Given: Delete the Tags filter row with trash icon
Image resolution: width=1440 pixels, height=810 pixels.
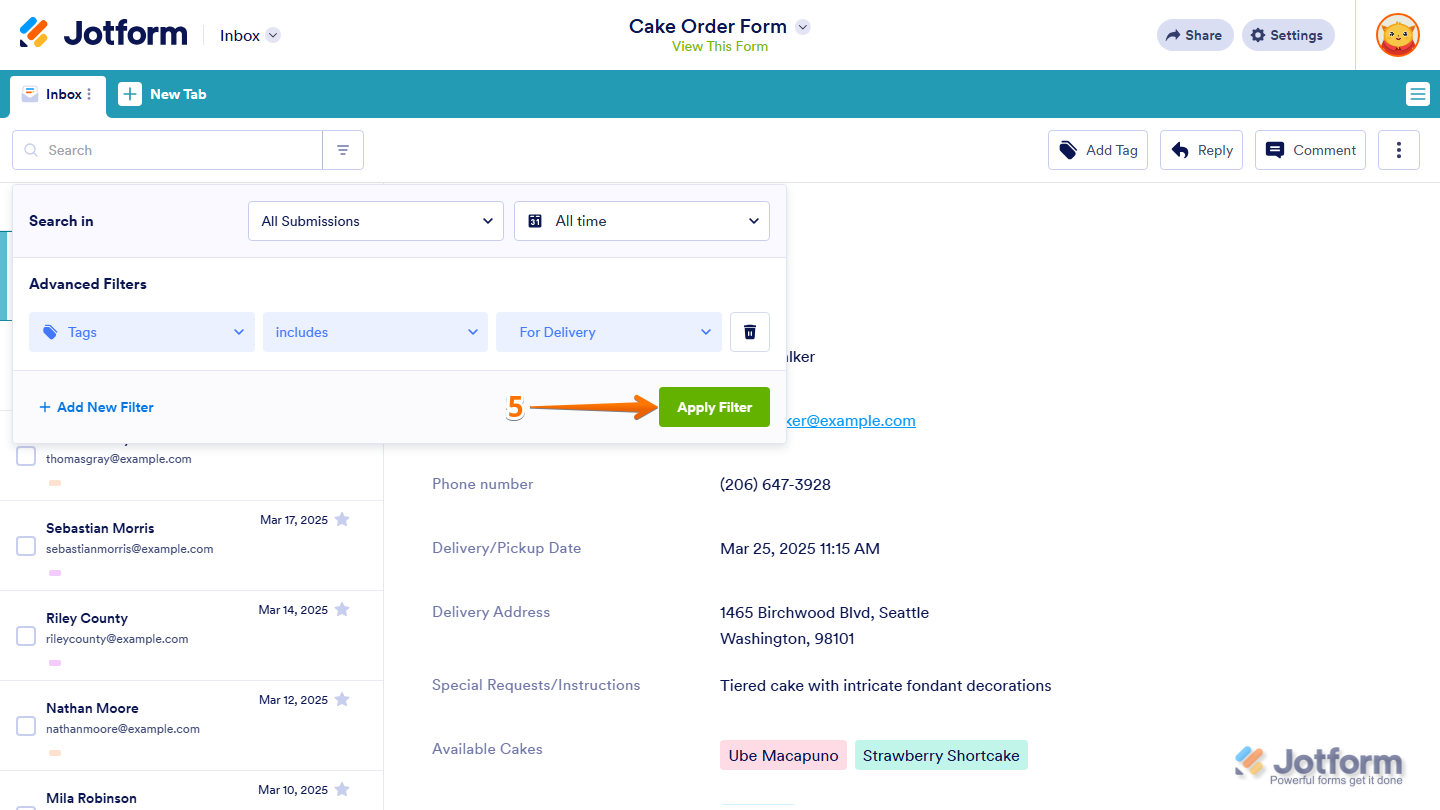Looking at the screenshot, I should [749, 331].
